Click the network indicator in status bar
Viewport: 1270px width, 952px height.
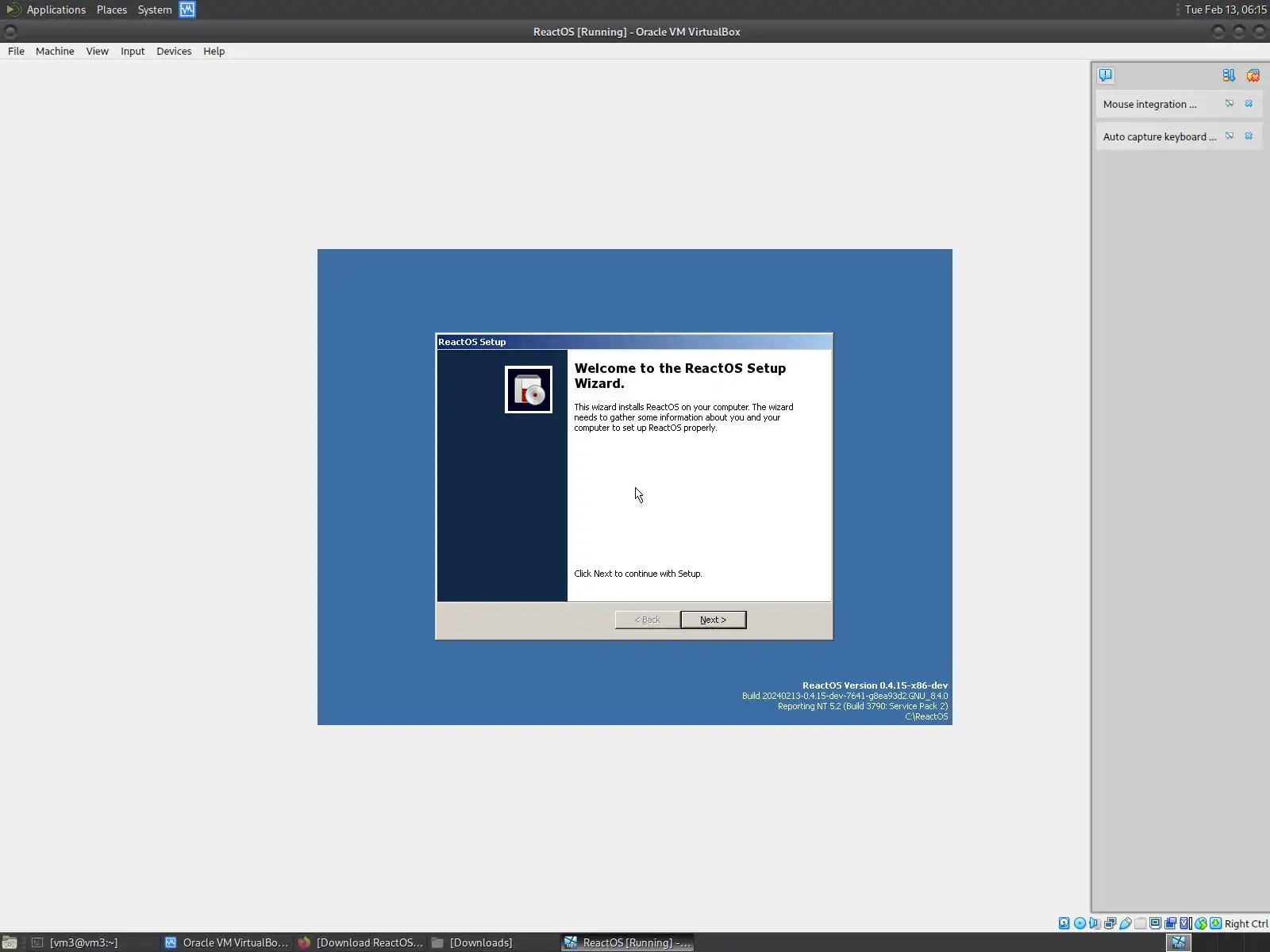click(1110, 923)
